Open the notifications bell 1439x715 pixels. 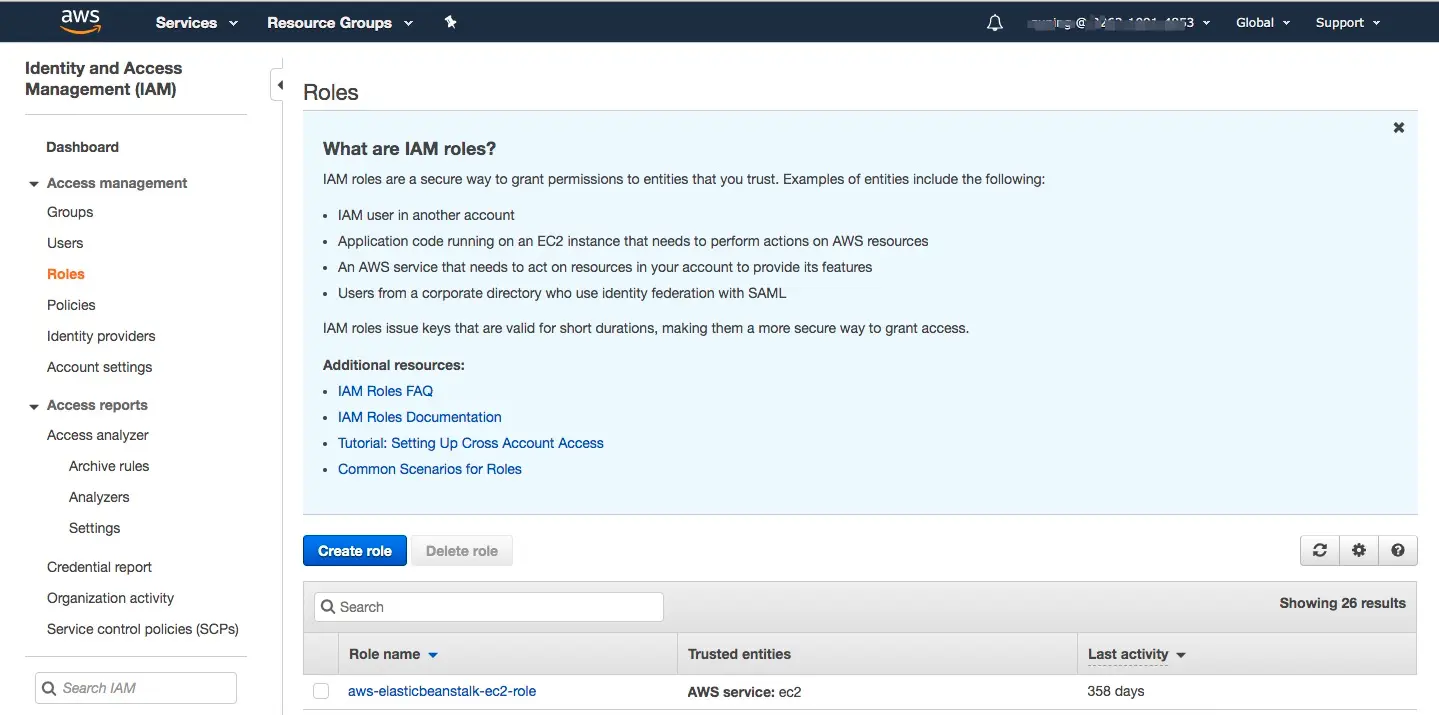[x=994, y=23]
